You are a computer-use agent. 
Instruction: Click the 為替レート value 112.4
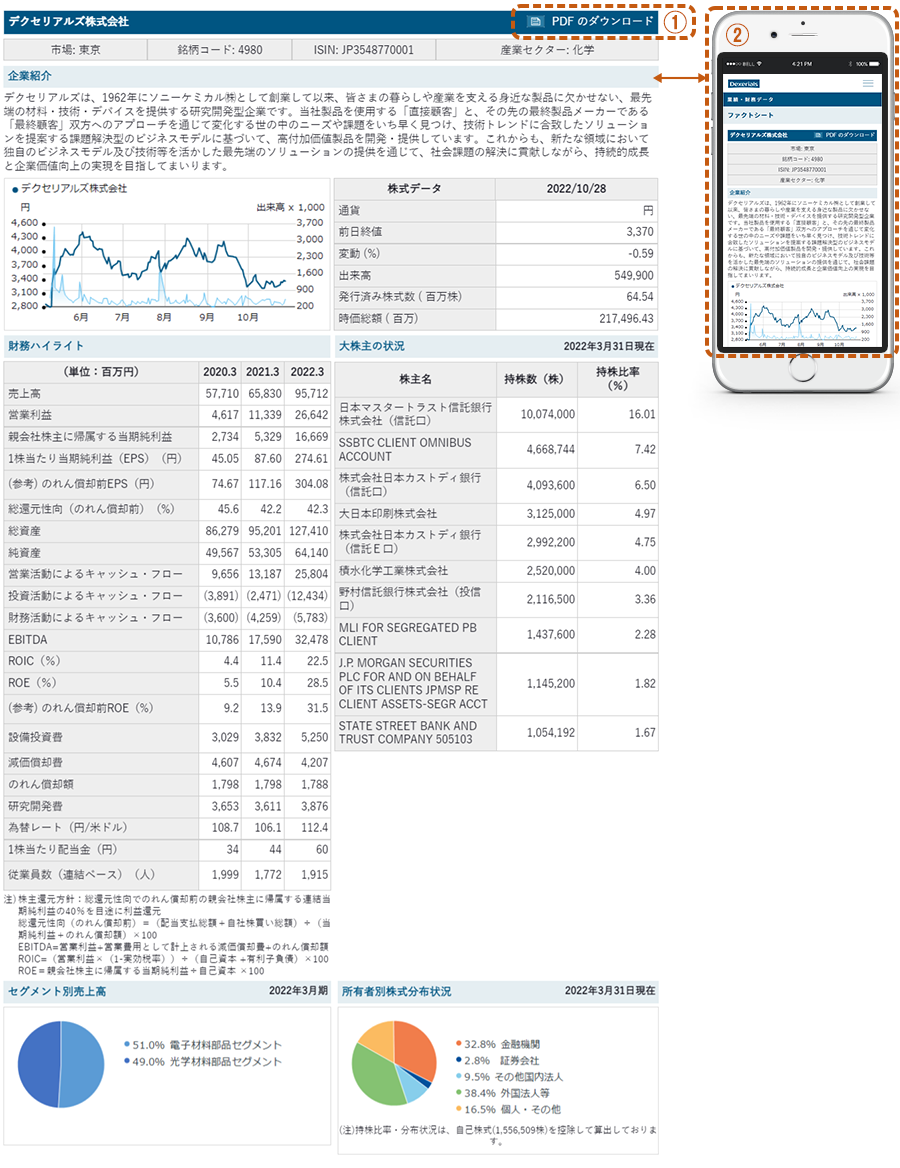[314, 828]
